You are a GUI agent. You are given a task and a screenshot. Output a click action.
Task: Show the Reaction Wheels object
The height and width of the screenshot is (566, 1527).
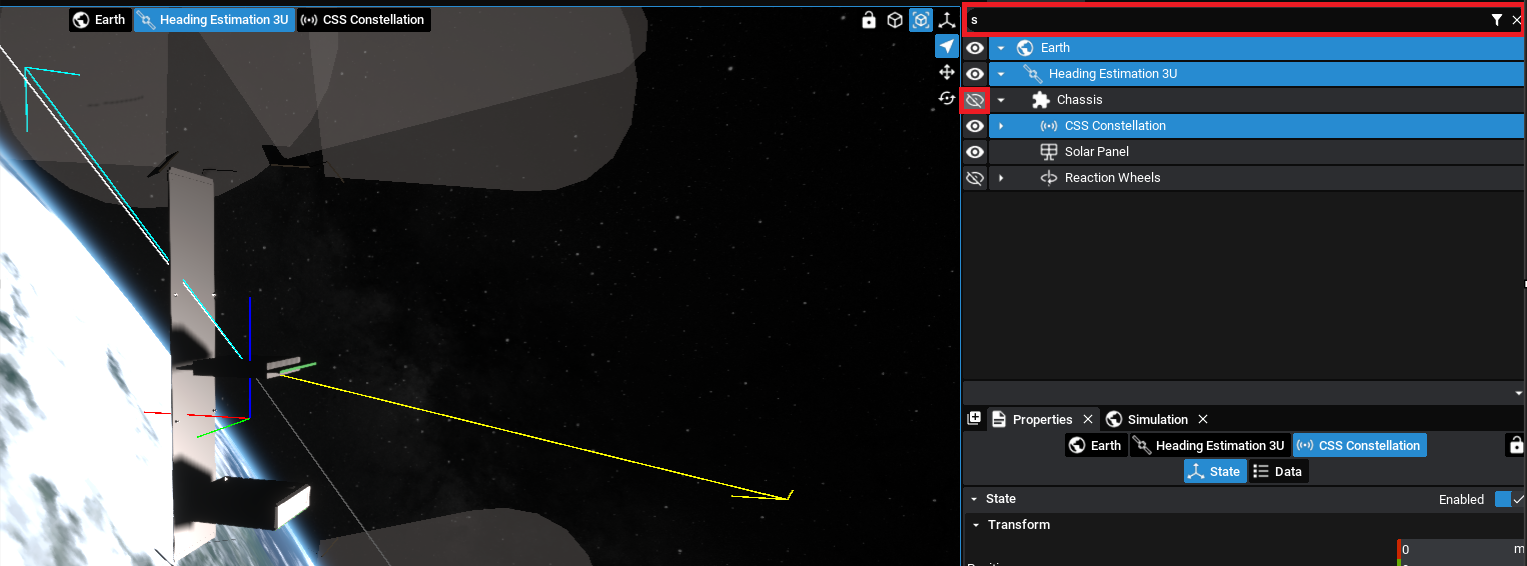point(975,178)
